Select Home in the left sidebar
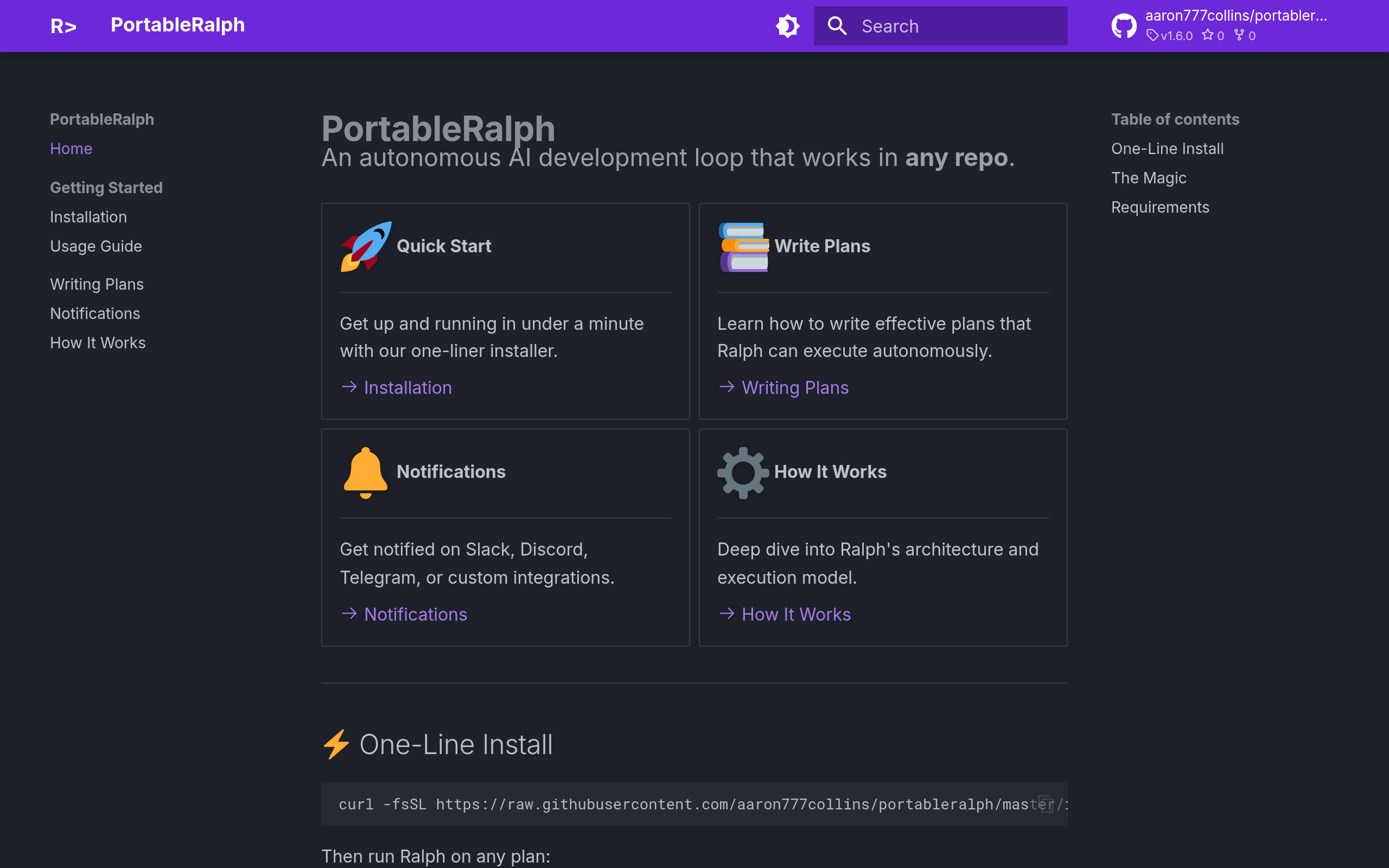This screenshot has height=868, width=1389. 71,149
